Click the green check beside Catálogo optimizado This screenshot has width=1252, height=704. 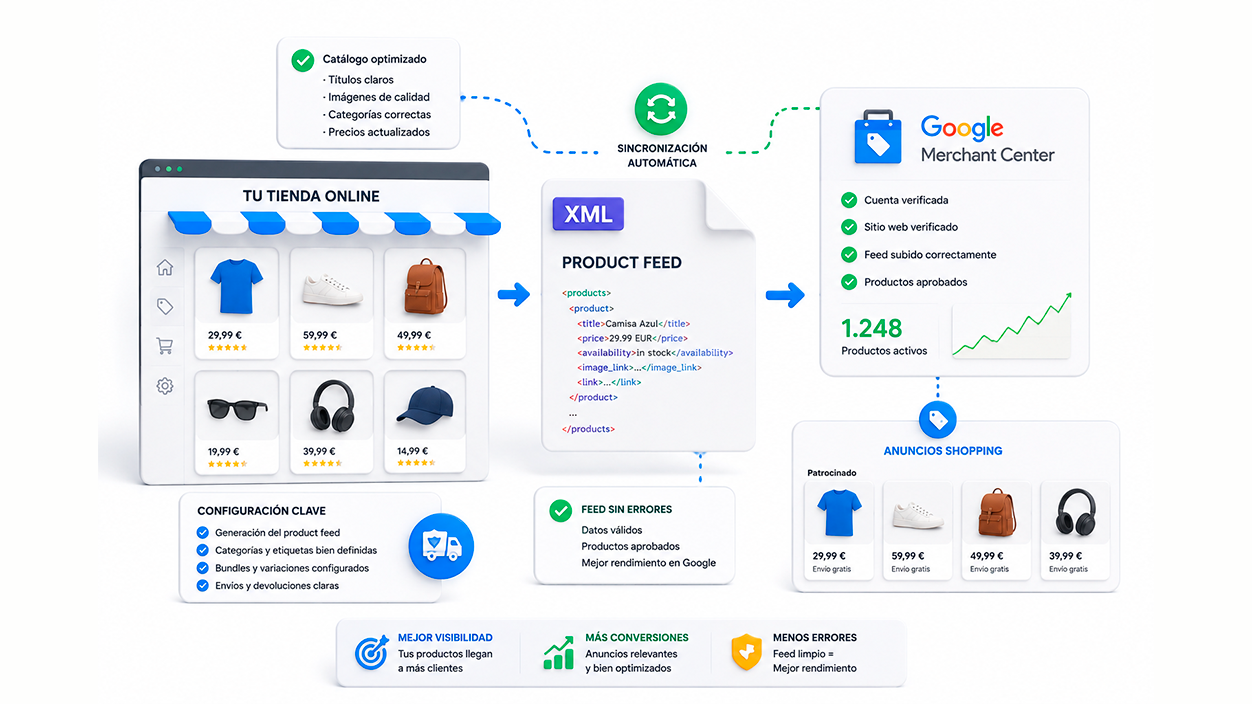[x=302, y=60]
